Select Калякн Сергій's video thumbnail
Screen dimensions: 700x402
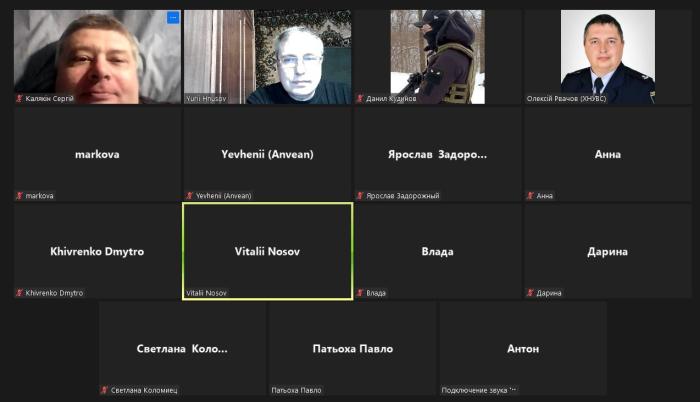coord(97,57)
